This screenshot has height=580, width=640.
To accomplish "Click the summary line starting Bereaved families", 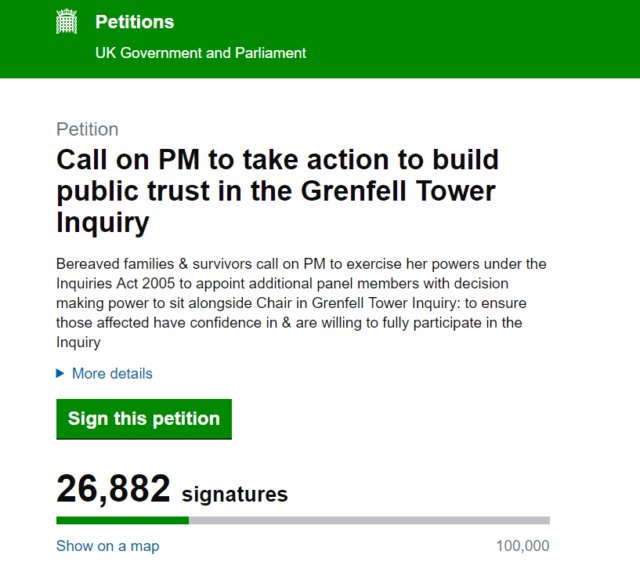I will 301,264.
